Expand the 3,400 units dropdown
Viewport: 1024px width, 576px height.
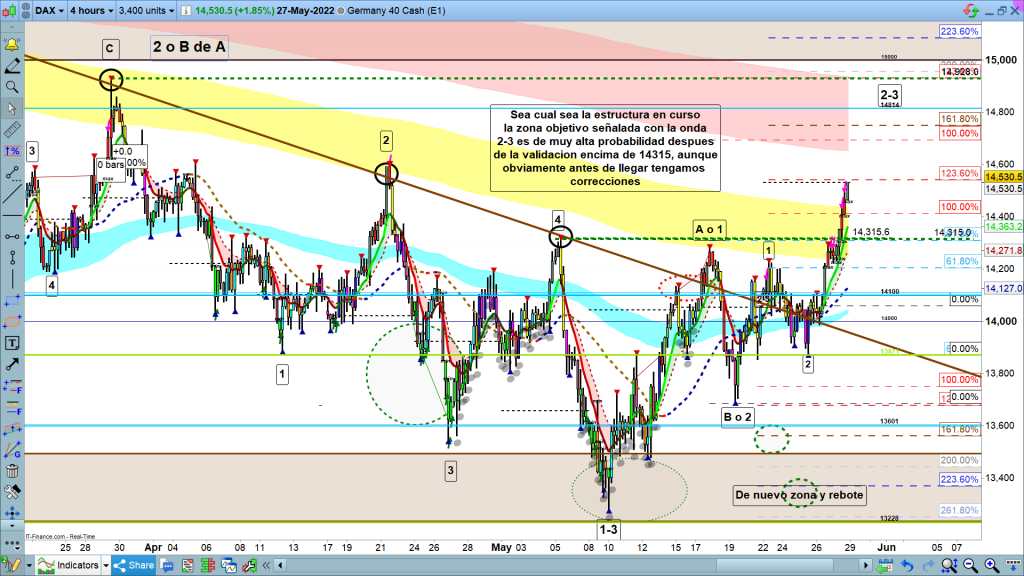pyautogui.click(x=146, y=11)
